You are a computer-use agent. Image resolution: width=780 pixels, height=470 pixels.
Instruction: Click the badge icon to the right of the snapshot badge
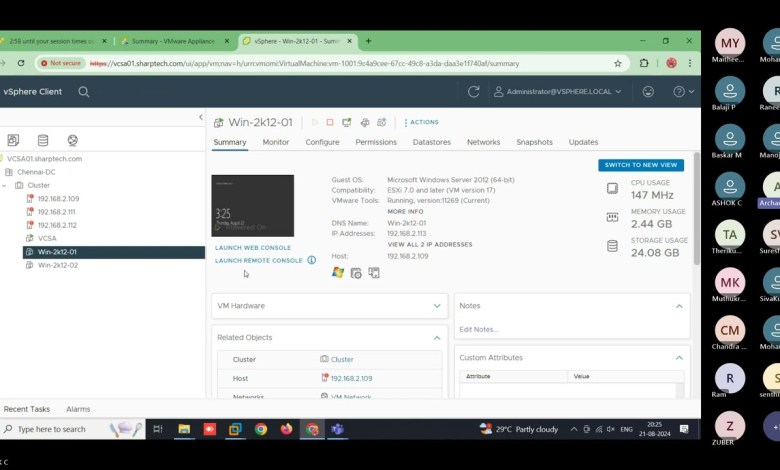pyautogui.click(x=374, y=273)
